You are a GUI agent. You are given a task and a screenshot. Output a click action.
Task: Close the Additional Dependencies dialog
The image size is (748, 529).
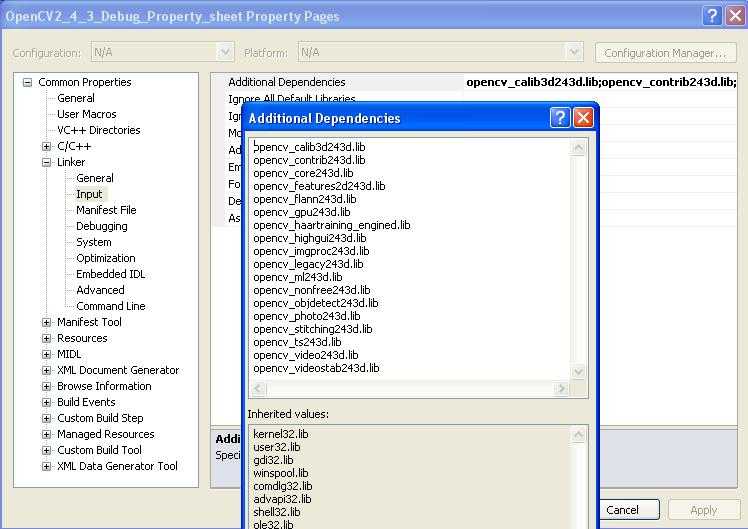pyautogui.click(x=583, y=117)
